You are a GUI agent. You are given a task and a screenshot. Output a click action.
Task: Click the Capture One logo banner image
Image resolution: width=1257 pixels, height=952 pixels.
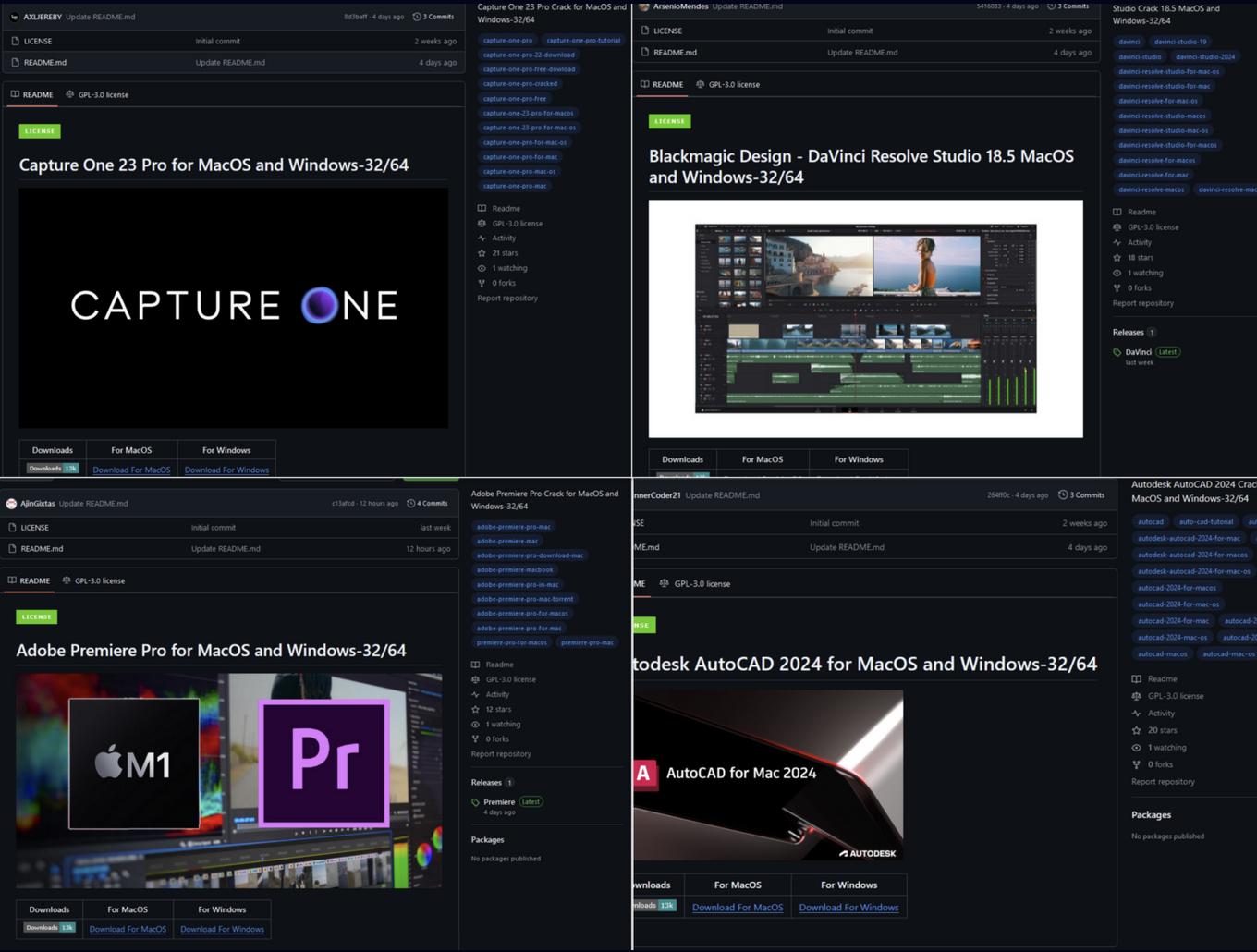(233, 308)
